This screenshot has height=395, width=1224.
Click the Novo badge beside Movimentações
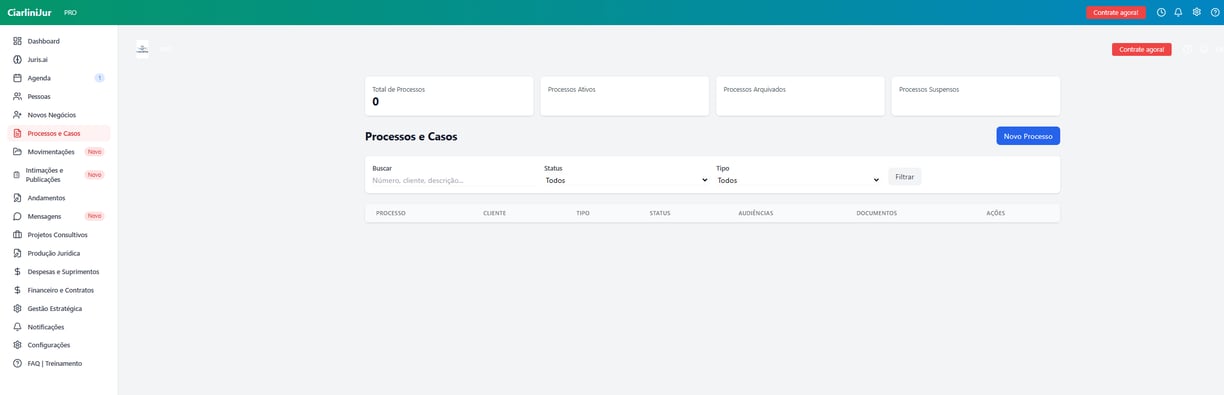(x=94, y=152)
